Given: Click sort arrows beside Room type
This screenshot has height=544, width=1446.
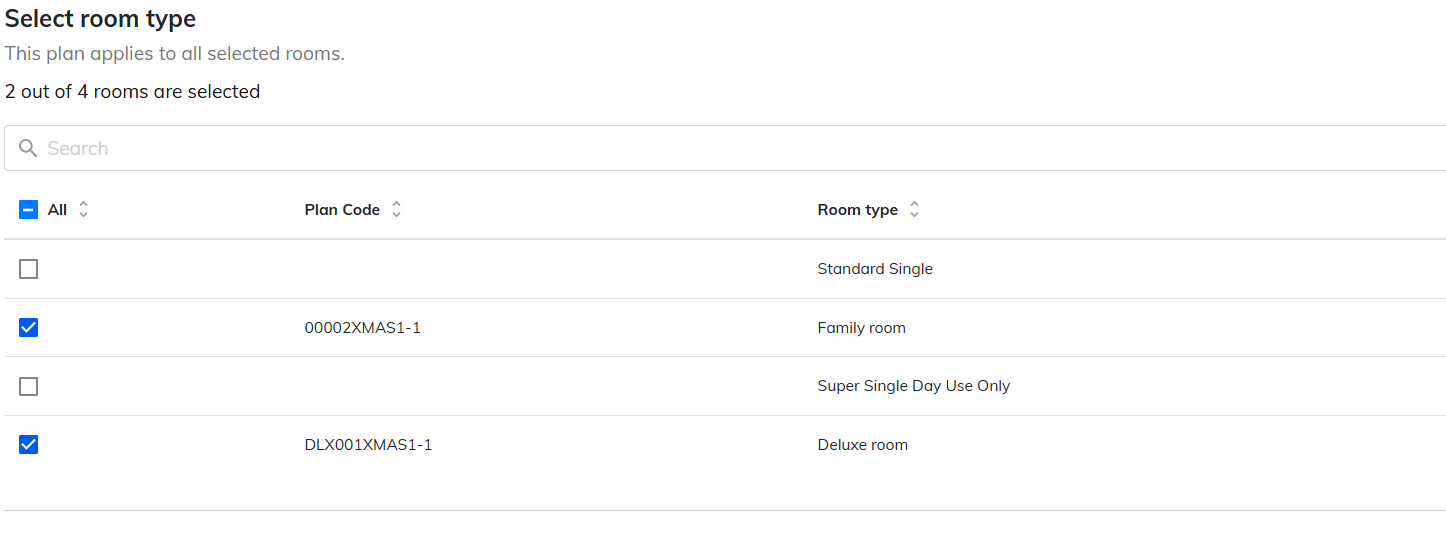Looking at the screenshot, I should pyautogui.click(x=914, y=210).
